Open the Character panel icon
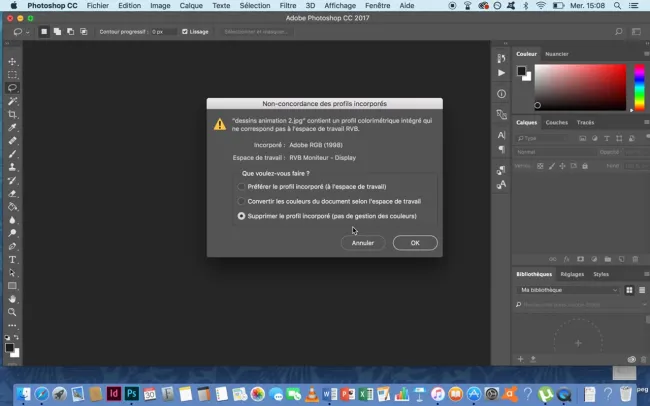 click(x=501, y=135)
